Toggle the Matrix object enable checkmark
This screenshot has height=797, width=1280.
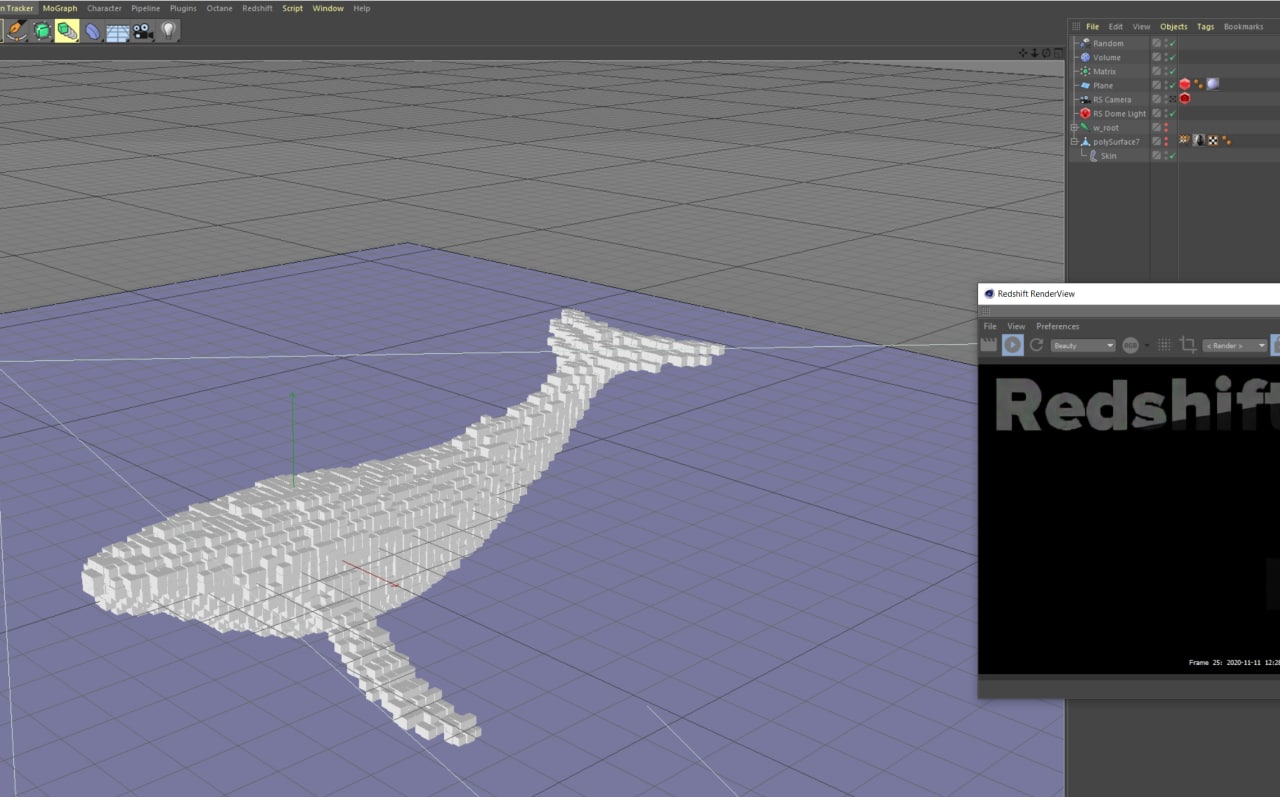tap(1172, 71)
